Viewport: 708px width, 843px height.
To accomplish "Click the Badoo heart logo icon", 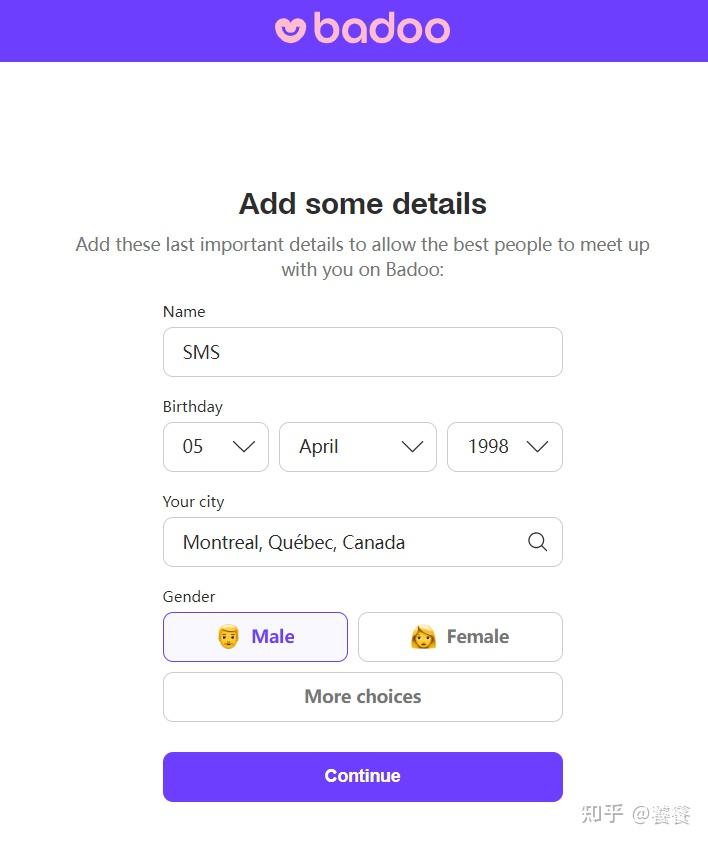I will click(x=290, y=29).
